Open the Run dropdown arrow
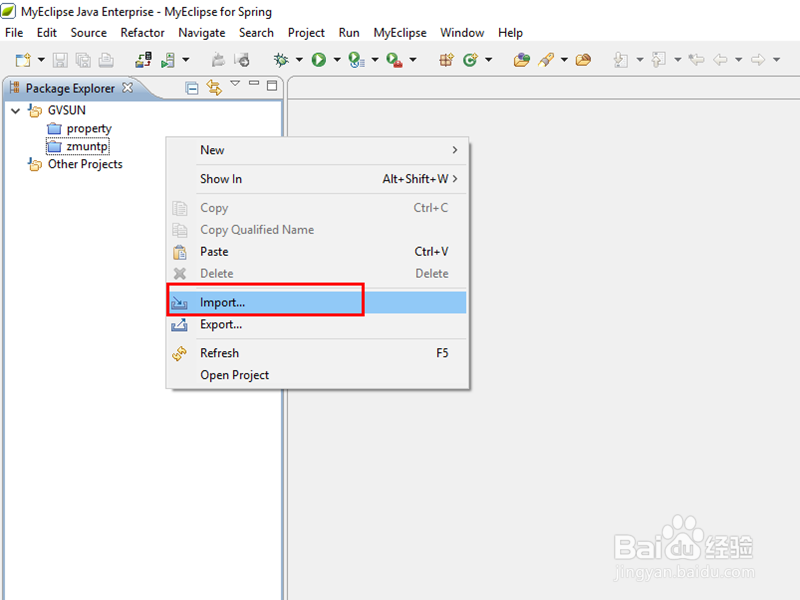This screenshot has height=600, width=800. tap(337, 60)
